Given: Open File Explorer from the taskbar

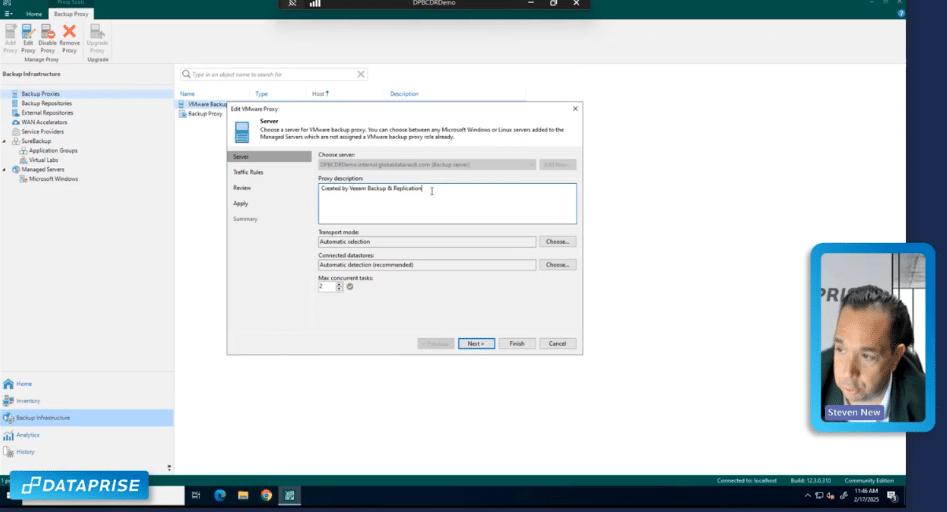Looking at the screenshot, I should point(243,495).
